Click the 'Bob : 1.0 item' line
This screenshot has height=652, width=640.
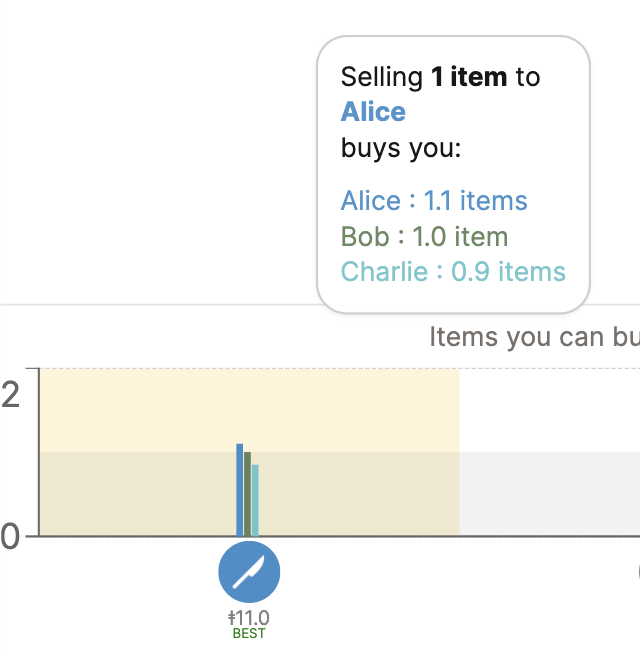424,237
